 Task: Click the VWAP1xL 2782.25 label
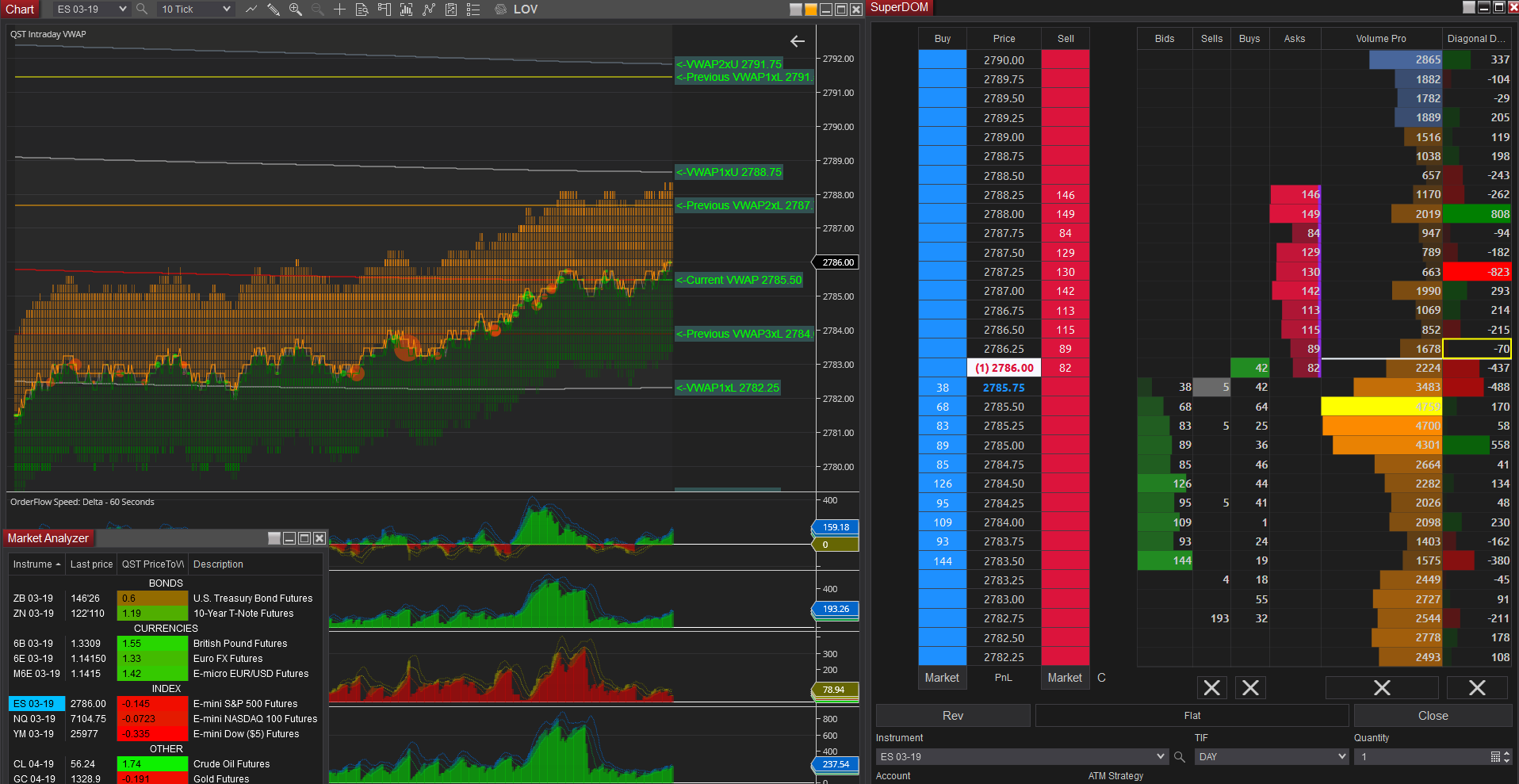[x=728, y=388]
